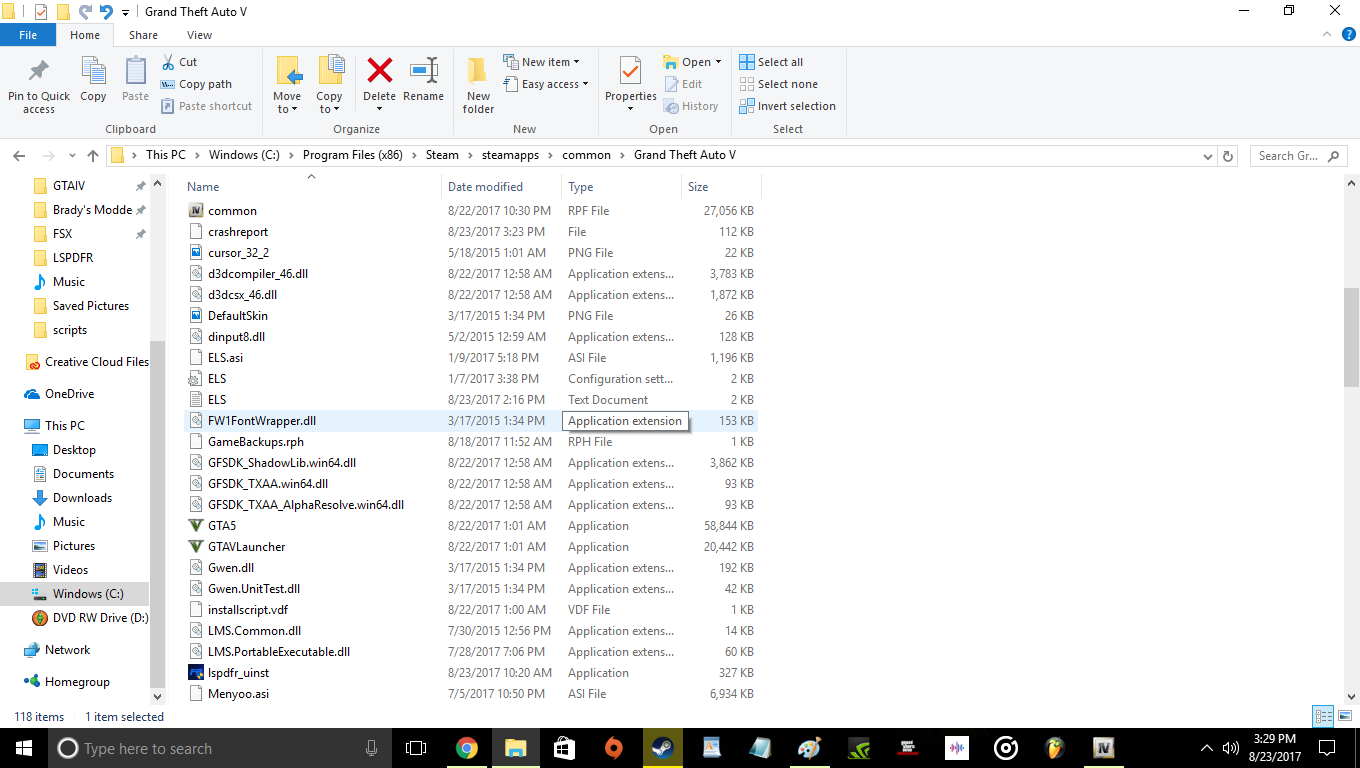The width and height of the screenshot is (1360, 768).
Task: Open Steam from the taskbar
Action: (x=662, y=748)
